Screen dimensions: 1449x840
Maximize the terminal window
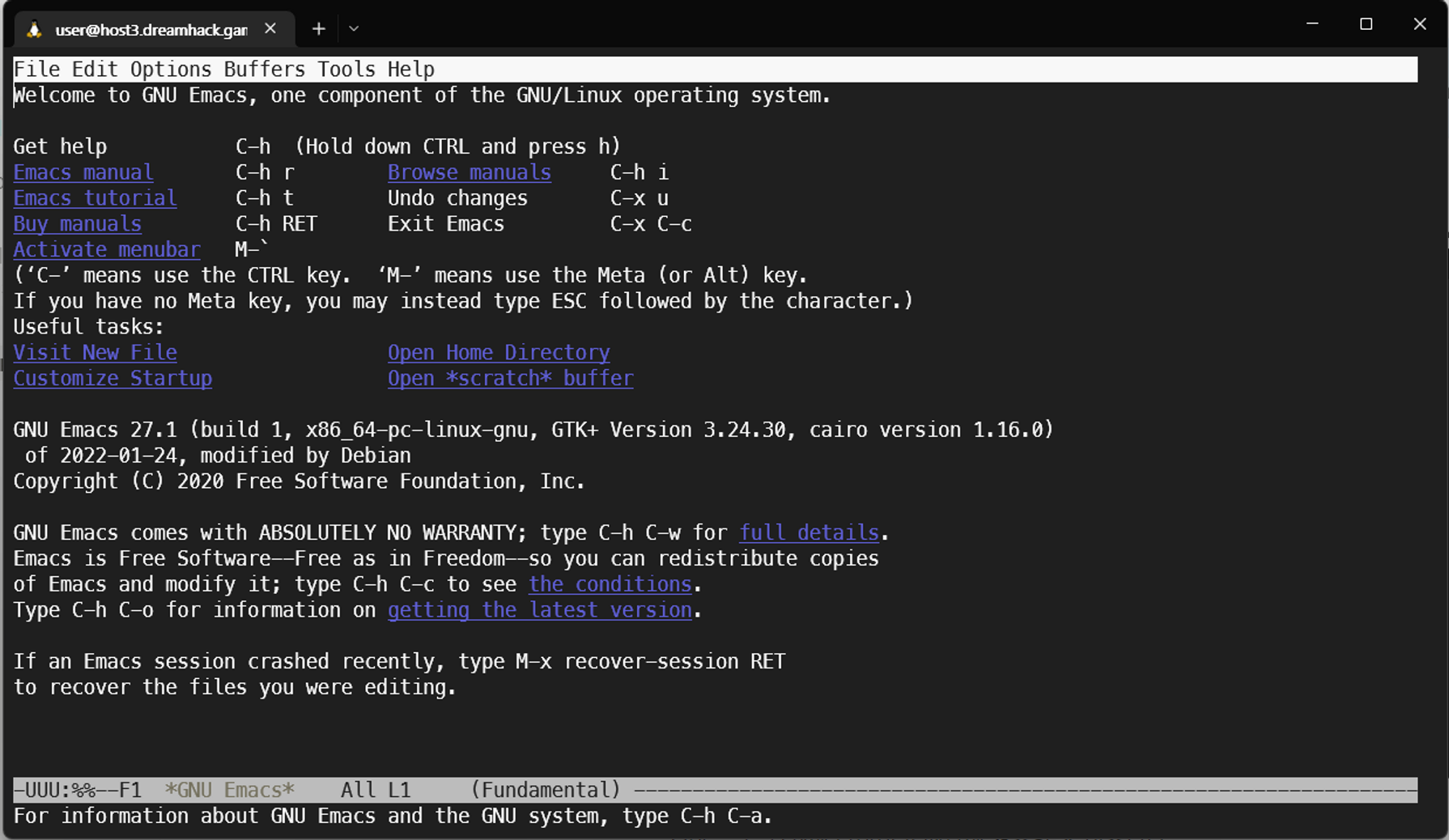(x=1366, y=24)
